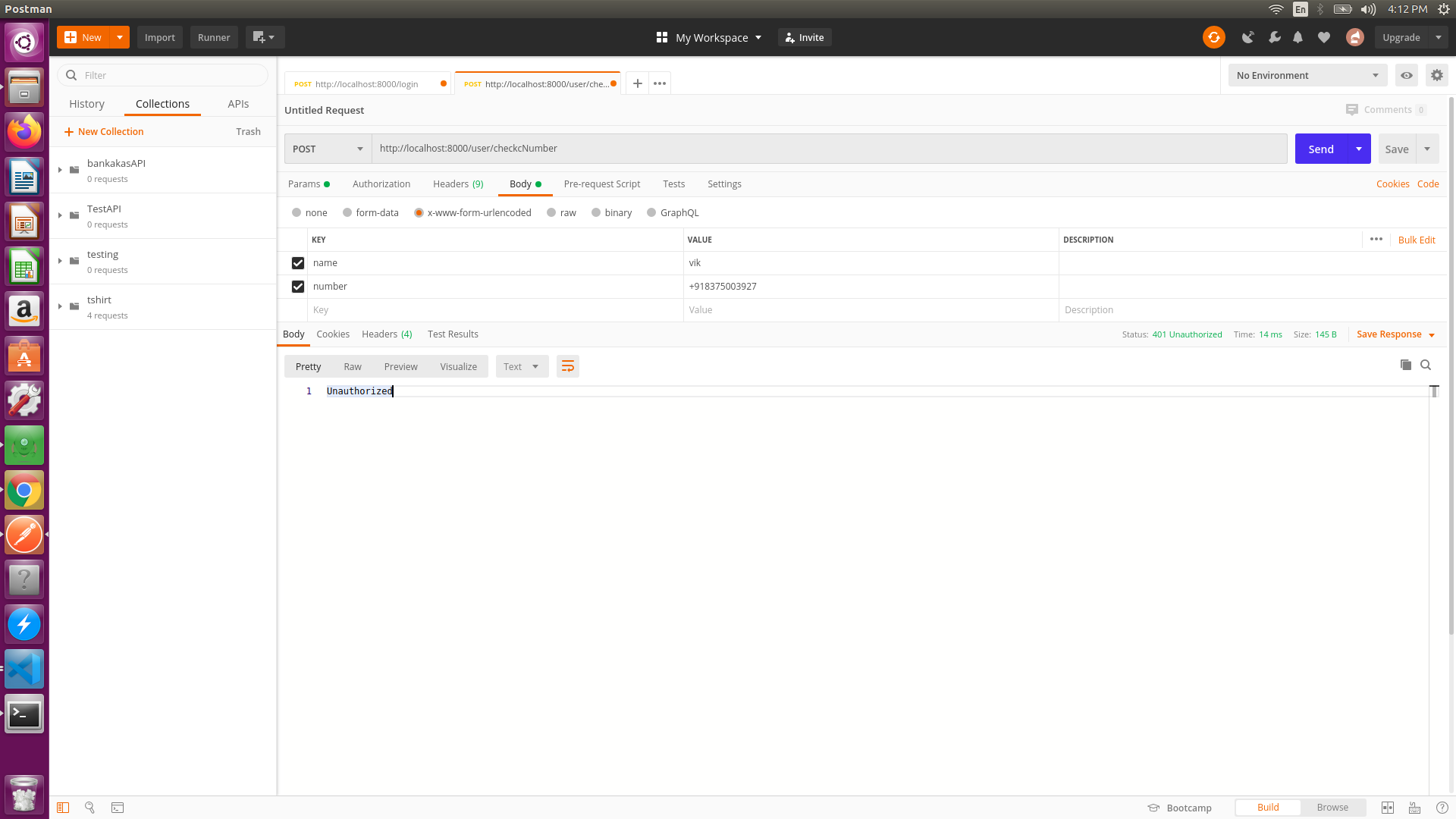Expand the tshirt collection
This screenshot has height=819, width=1456.
(x=60, y=306)
